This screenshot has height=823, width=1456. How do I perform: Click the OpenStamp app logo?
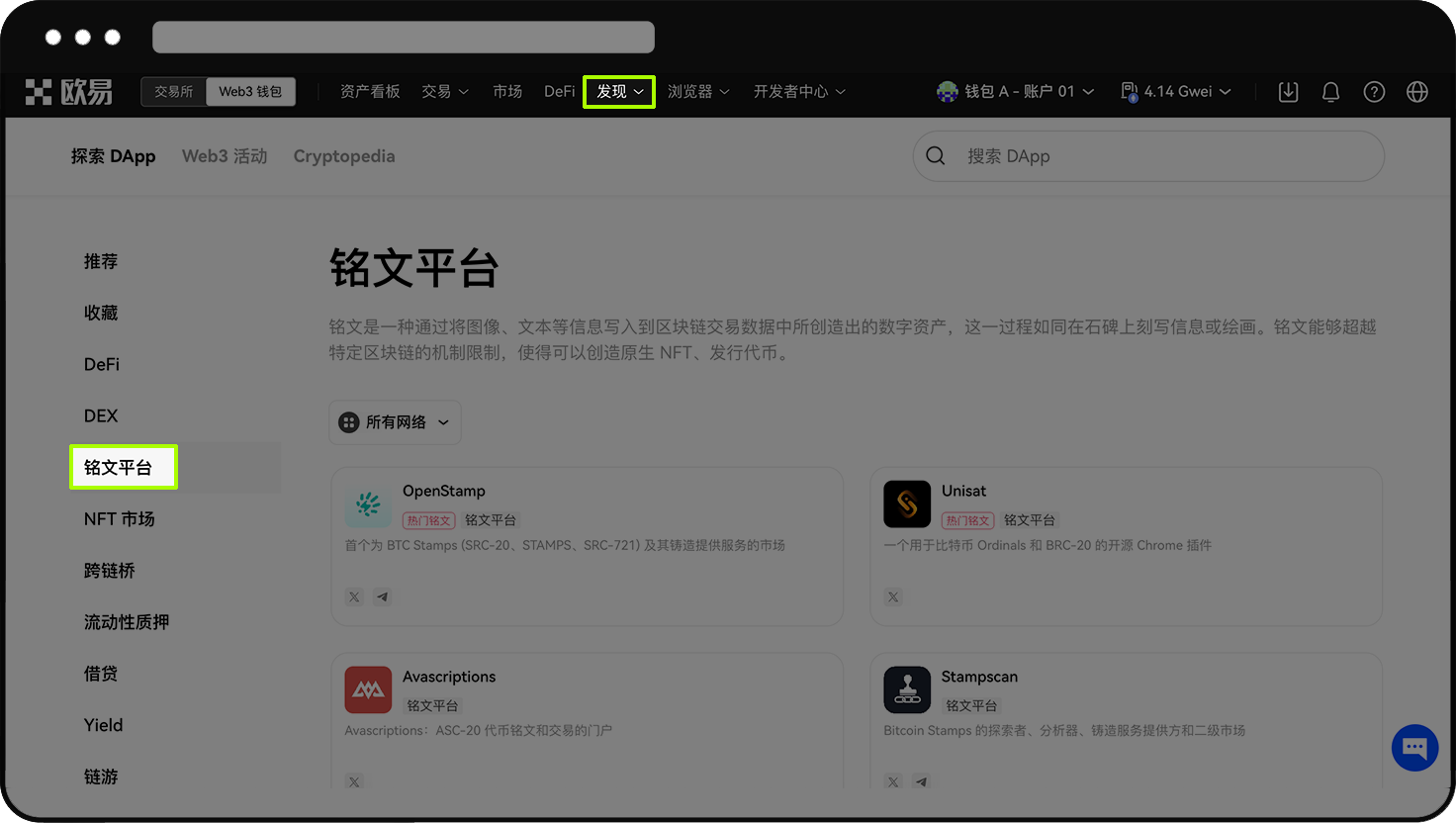click(368, 504)
